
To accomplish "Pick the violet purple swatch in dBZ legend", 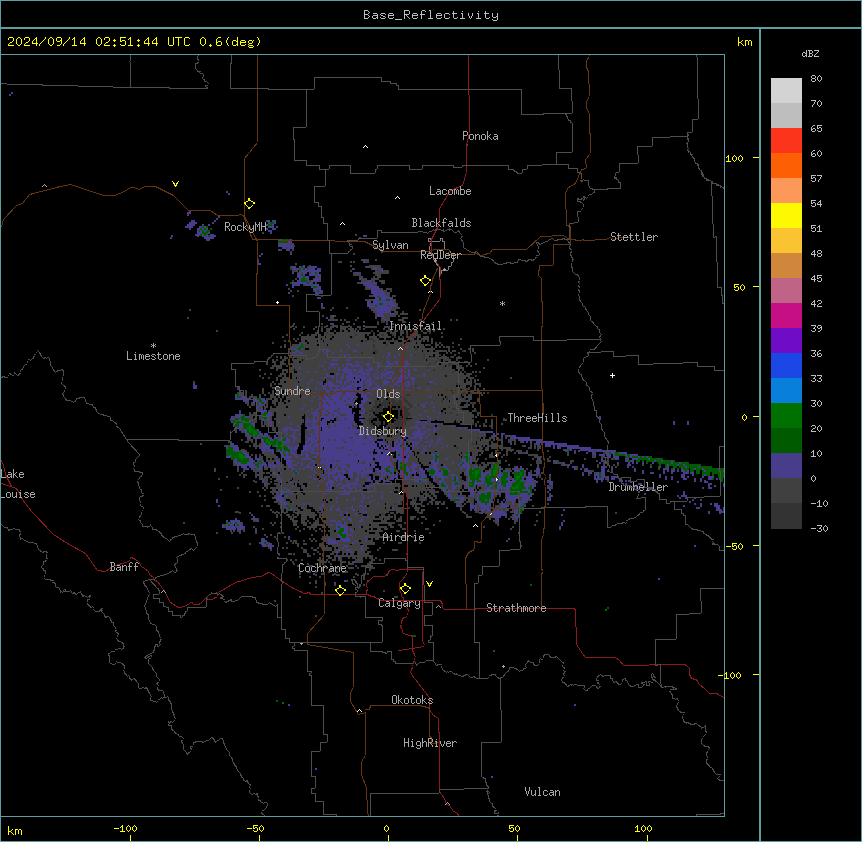I will (x=786, y=340).
